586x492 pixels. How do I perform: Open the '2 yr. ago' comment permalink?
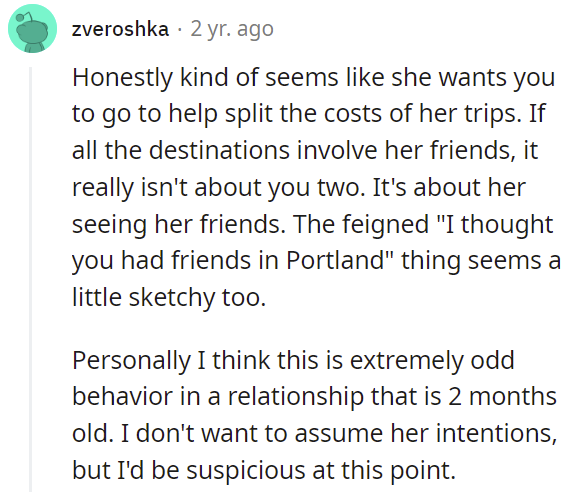point(232,29)
